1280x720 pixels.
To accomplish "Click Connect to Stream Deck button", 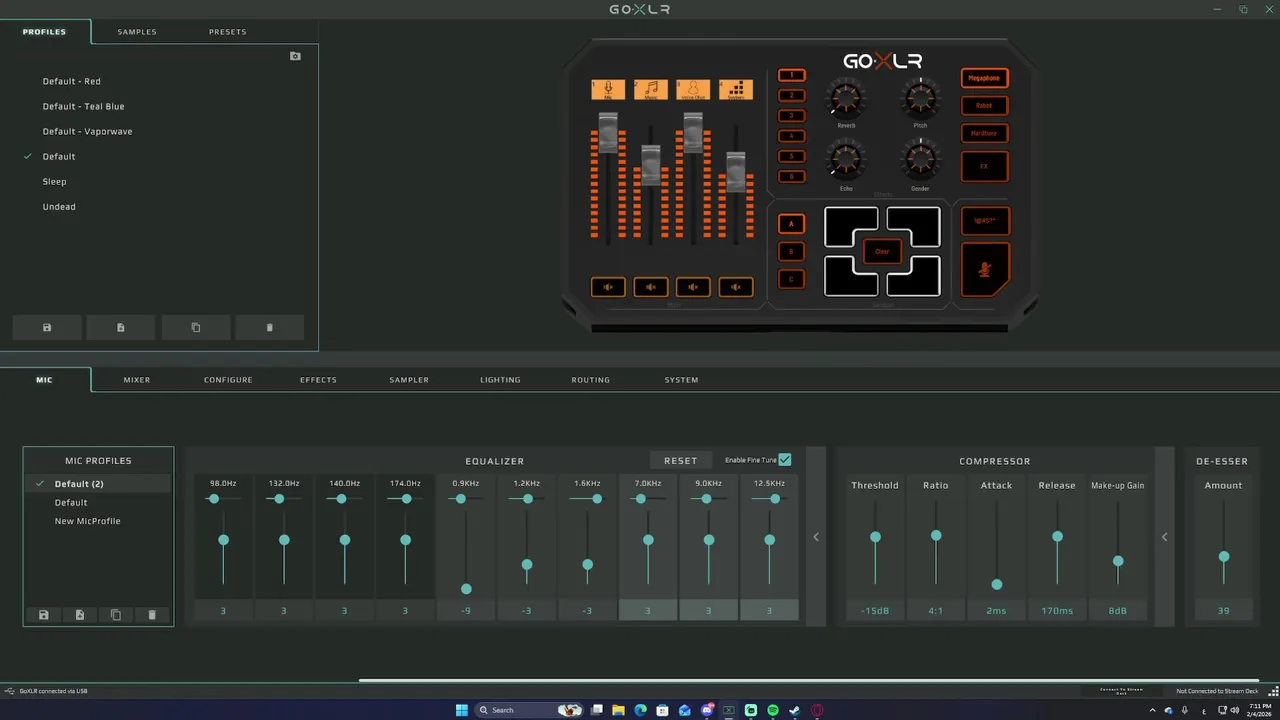I will (1121, 691).
